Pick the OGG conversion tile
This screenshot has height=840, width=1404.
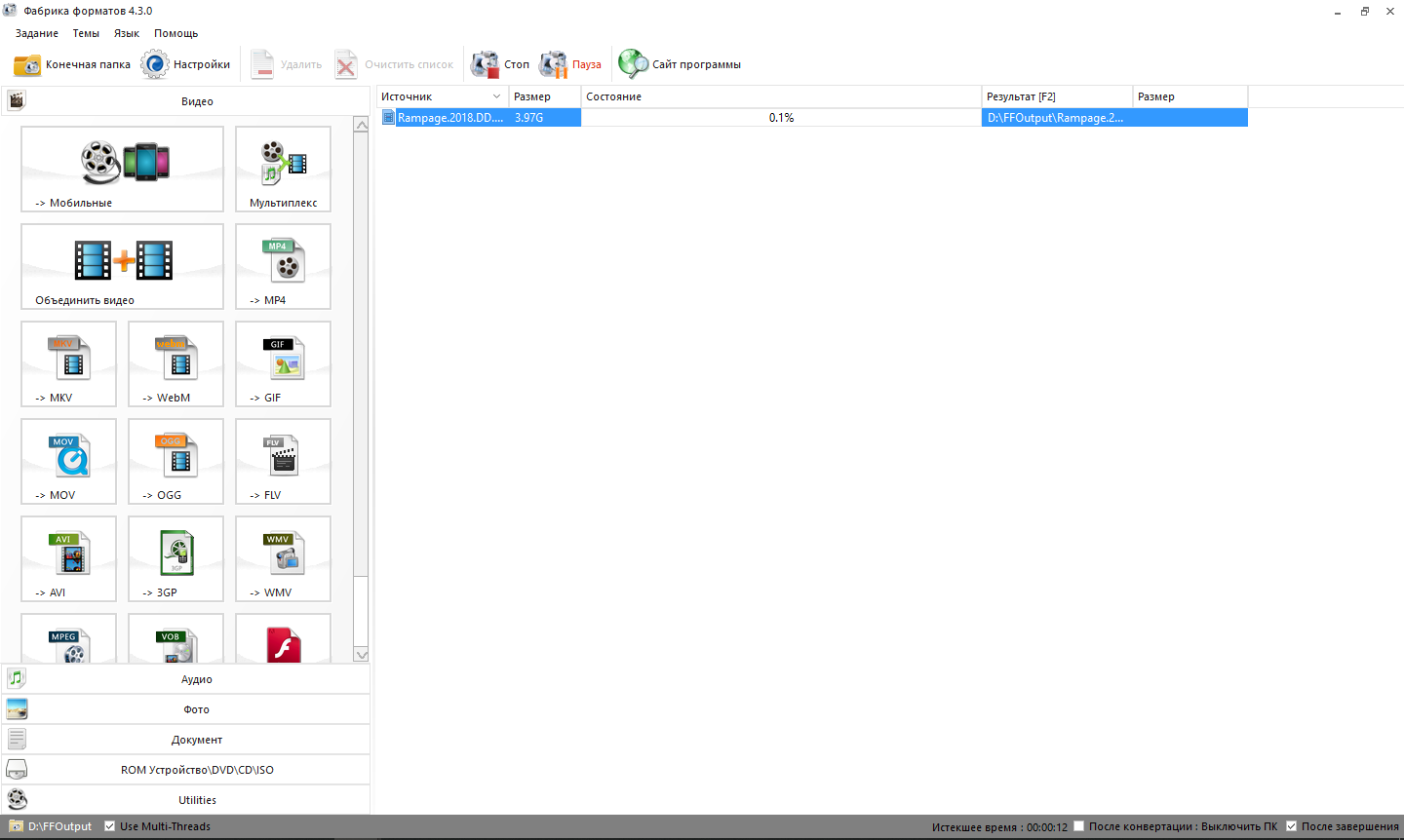point(175,461)
